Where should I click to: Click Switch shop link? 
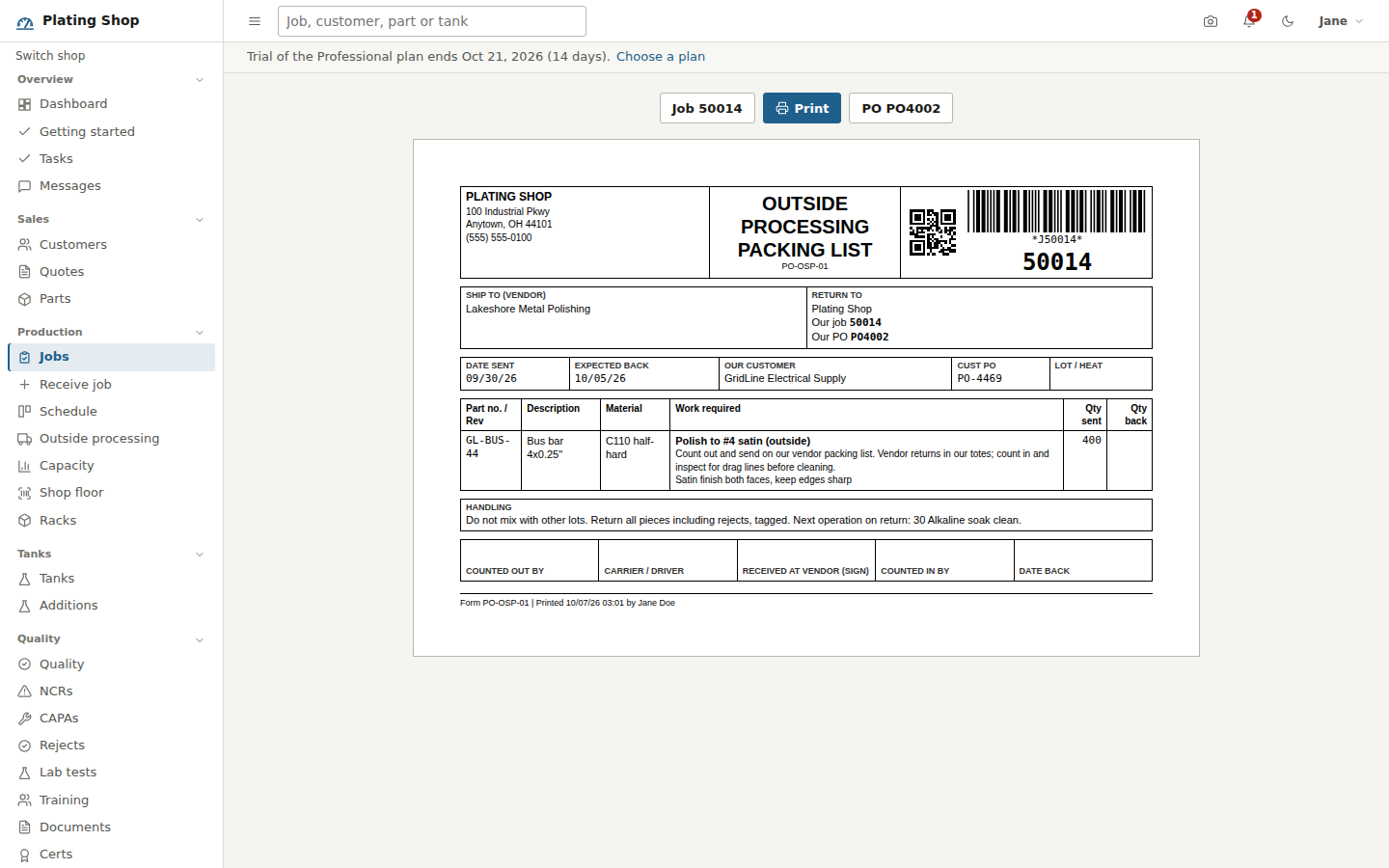click(50, 56)
